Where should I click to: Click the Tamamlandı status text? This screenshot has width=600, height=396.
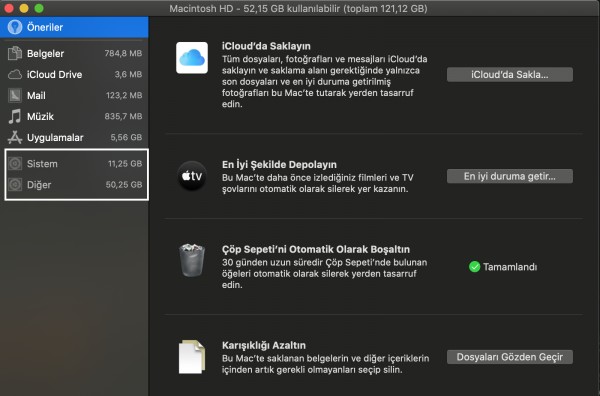pos(510,267)
